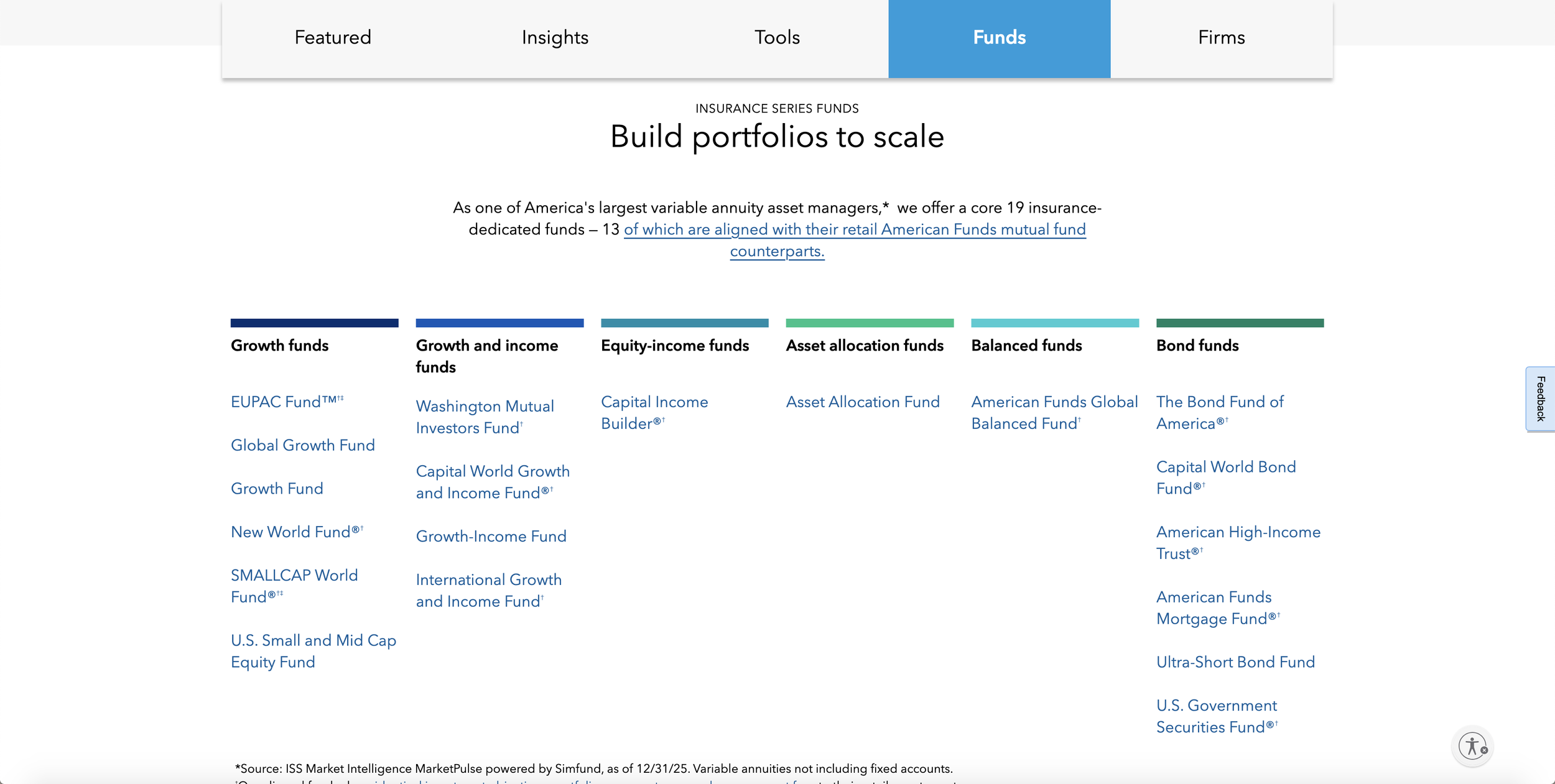Switch to the Insights tab

pyautogui.click(x=555, y=38)
